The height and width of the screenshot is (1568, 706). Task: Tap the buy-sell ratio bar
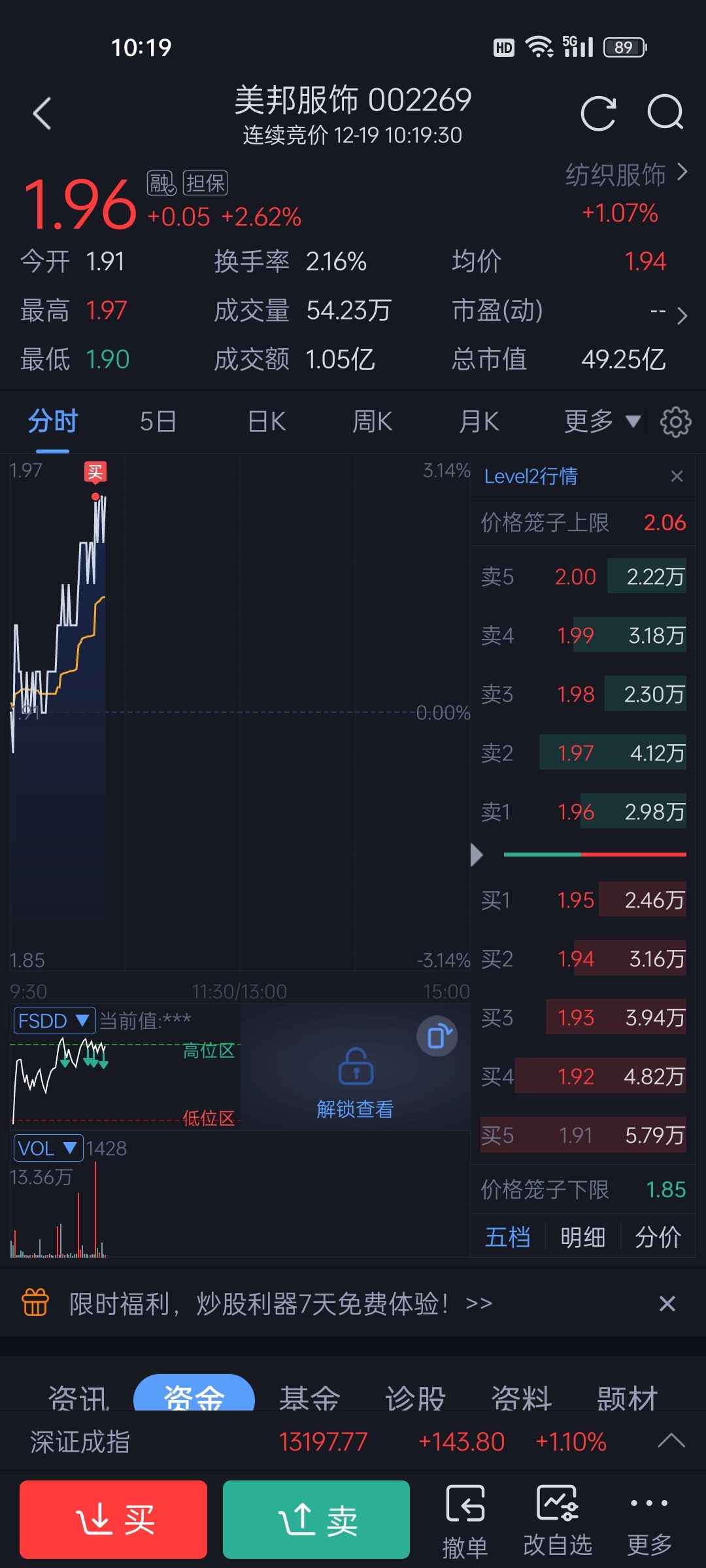(x=595, y=855)
